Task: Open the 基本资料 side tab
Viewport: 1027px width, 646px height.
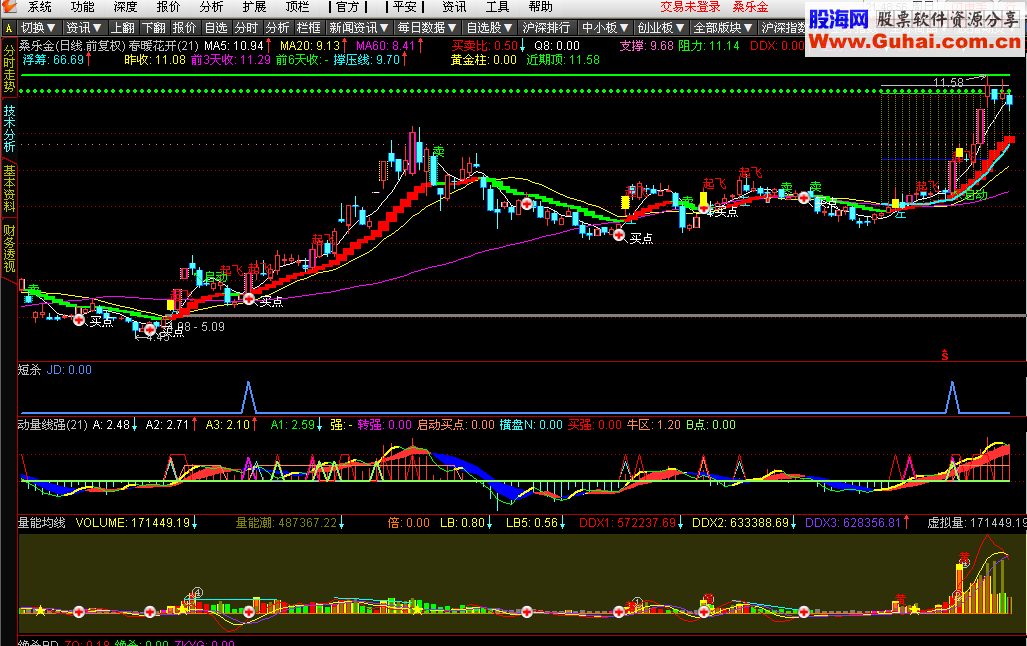Action: pos(9,189)
